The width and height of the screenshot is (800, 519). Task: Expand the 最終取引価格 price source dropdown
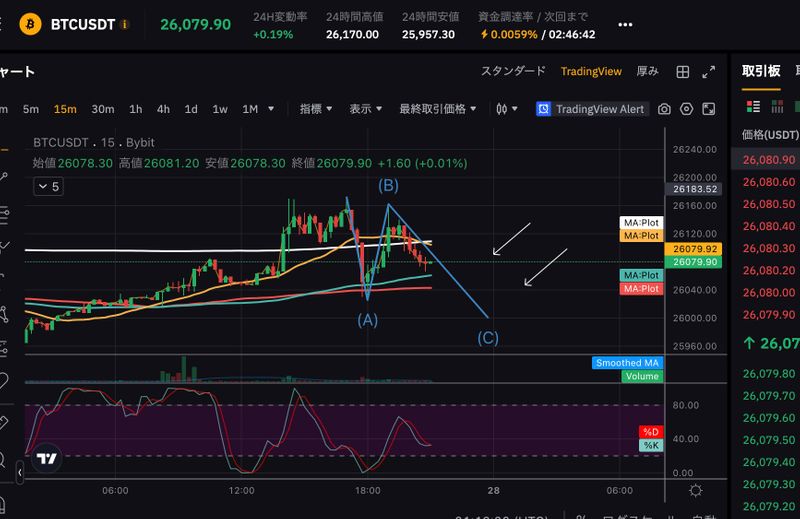437,109
